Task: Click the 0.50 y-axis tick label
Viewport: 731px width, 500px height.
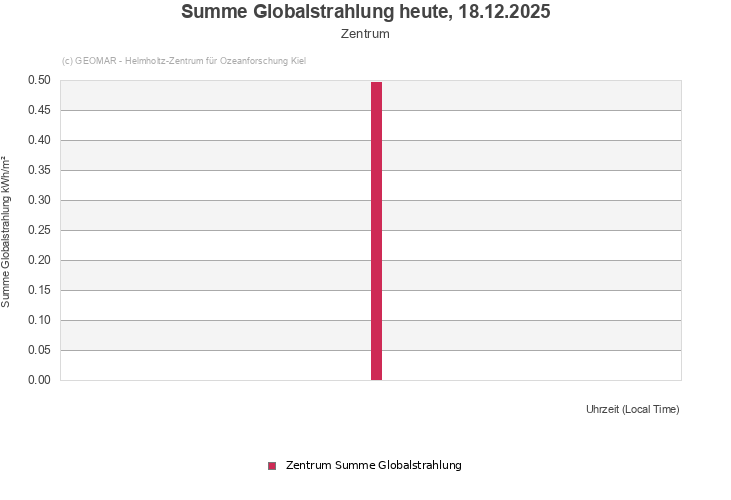Action: point(39,80)
